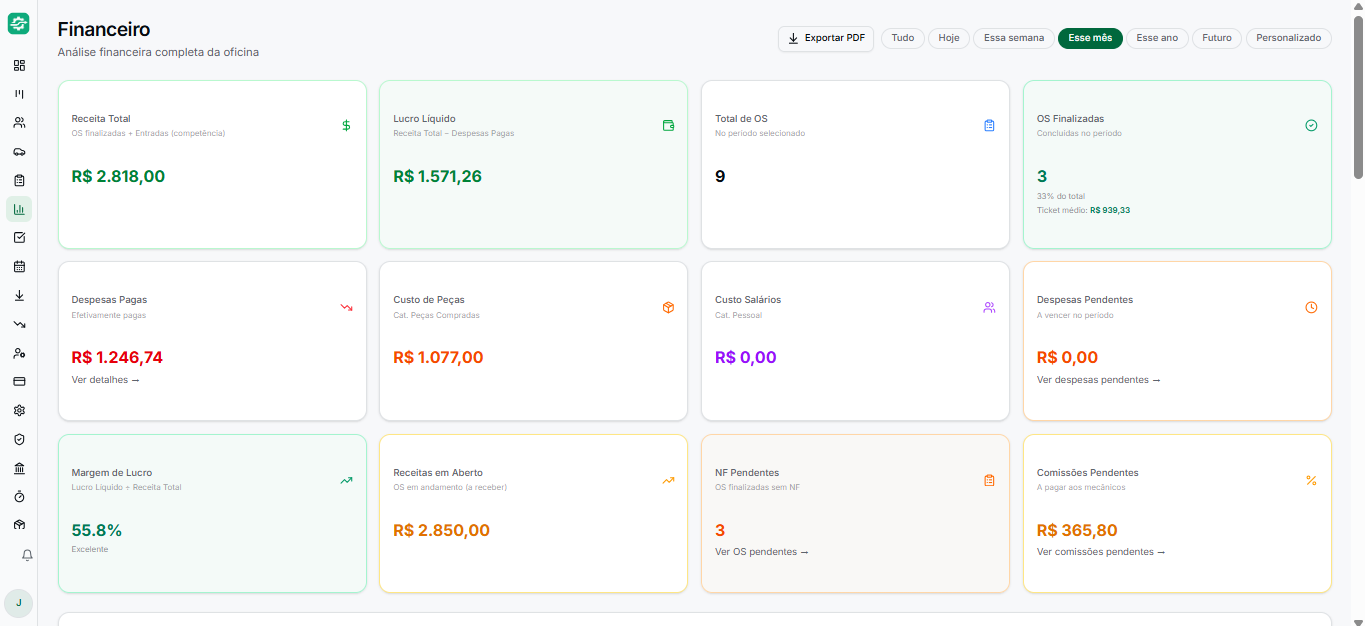Select the Essa semana period filter

click(x=1014, y=38)
